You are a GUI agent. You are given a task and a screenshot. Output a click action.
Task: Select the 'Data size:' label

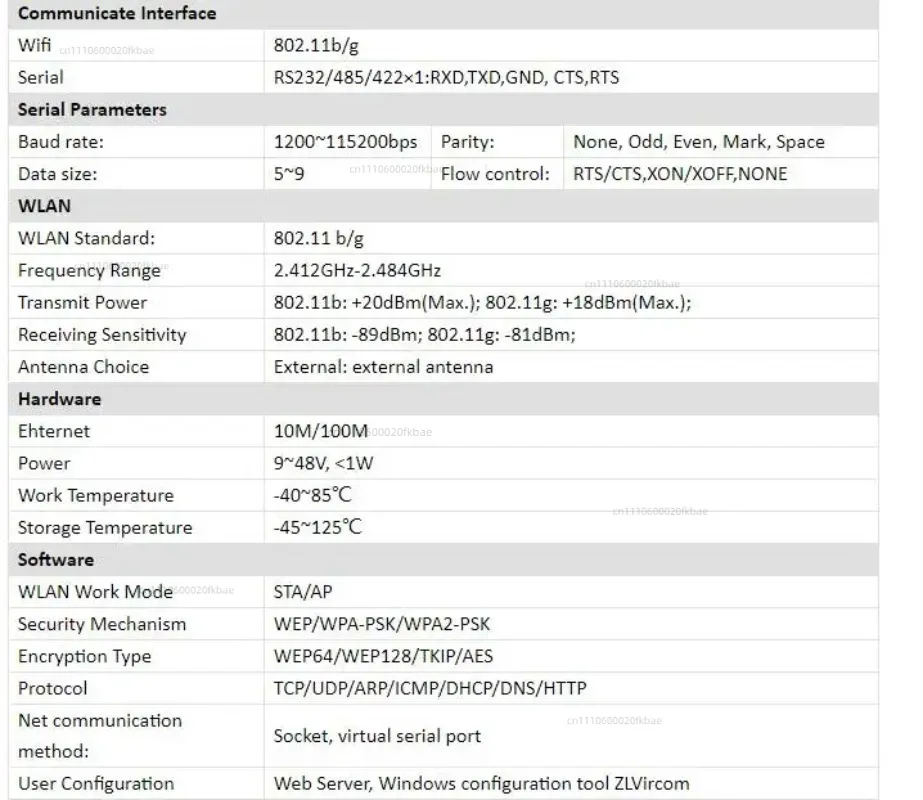pyautogui.click(x=58, y=174)
